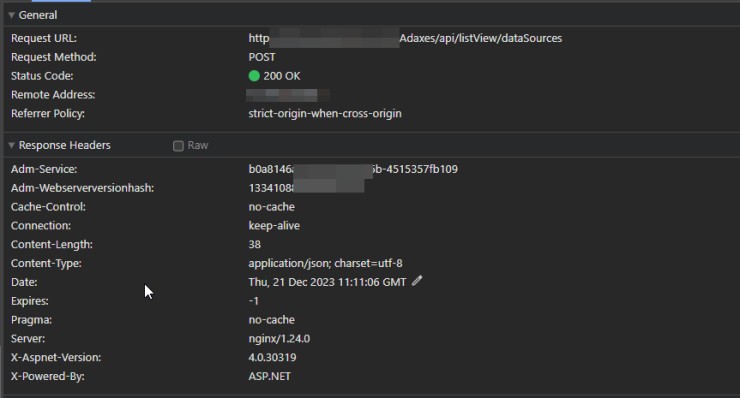Select the Date header value text
This screenshot has width=740, height=398.
[327, 282]
